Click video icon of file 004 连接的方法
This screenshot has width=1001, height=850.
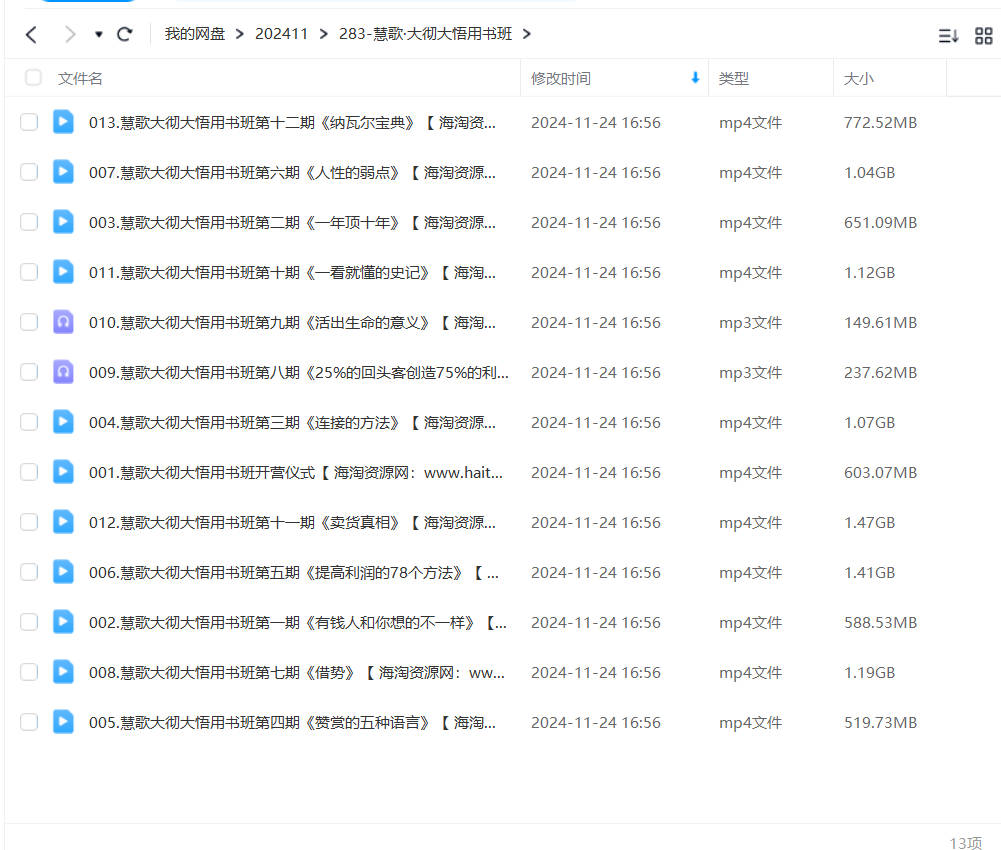coord(63,422)
